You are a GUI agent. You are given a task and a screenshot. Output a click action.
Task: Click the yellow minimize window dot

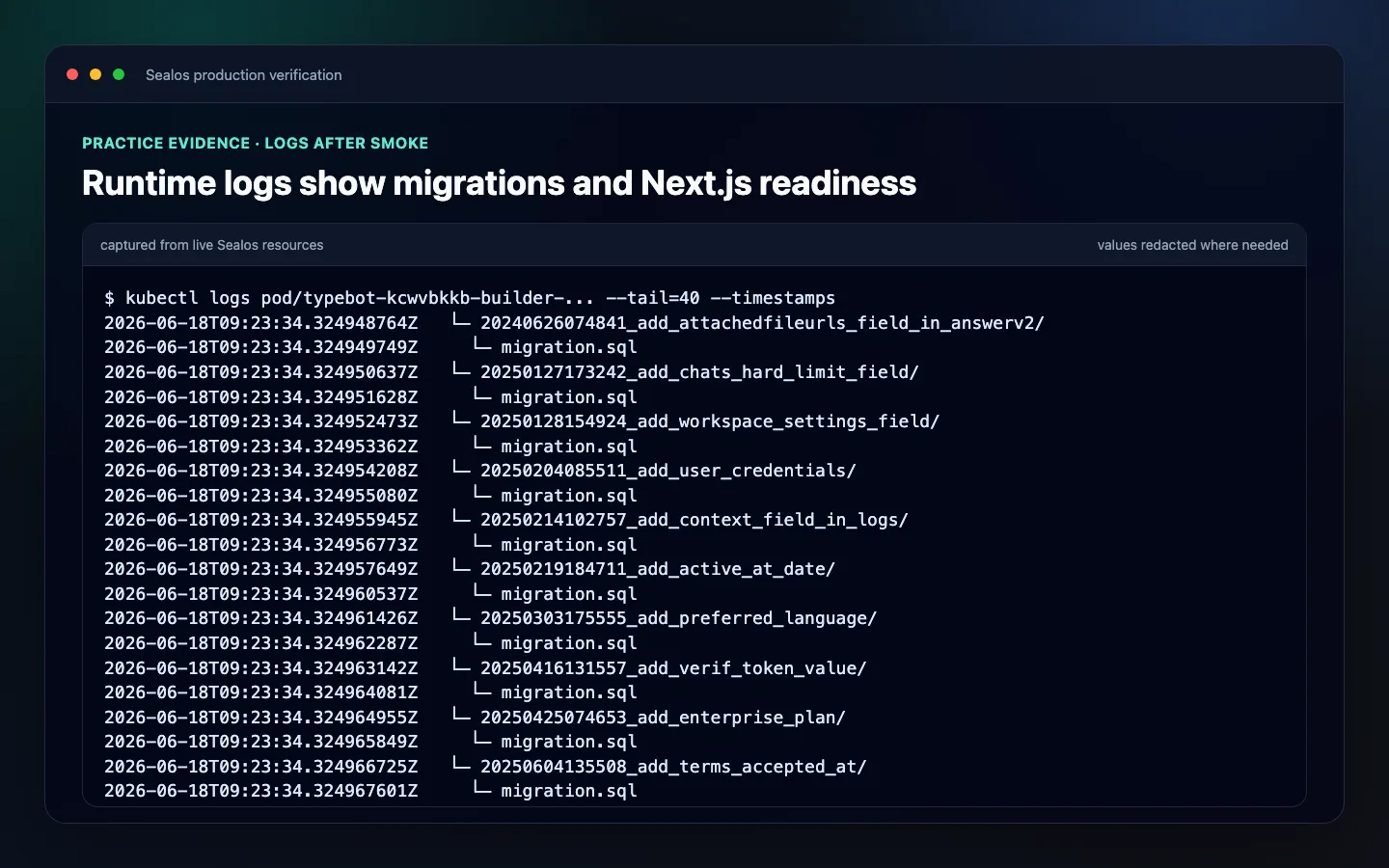pos(95,74)
